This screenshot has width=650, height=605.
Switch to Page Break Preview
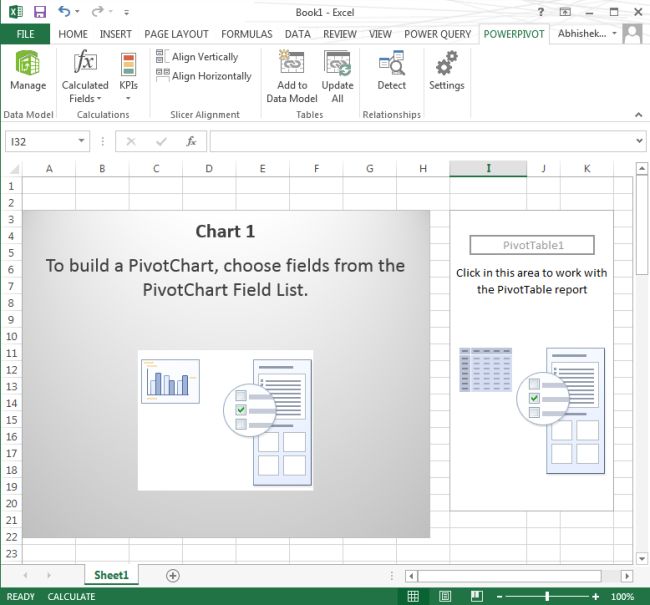(x=477, y=596)
